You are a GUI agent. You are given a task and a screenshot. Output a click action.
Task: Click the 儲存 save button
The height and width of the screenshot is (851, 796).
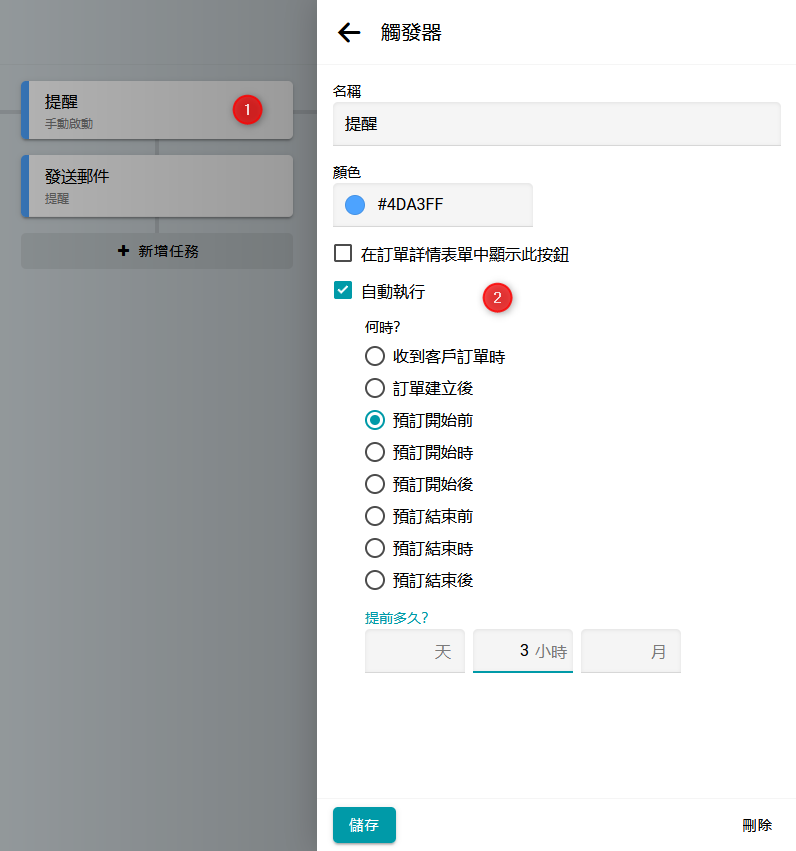pos(364,825)
